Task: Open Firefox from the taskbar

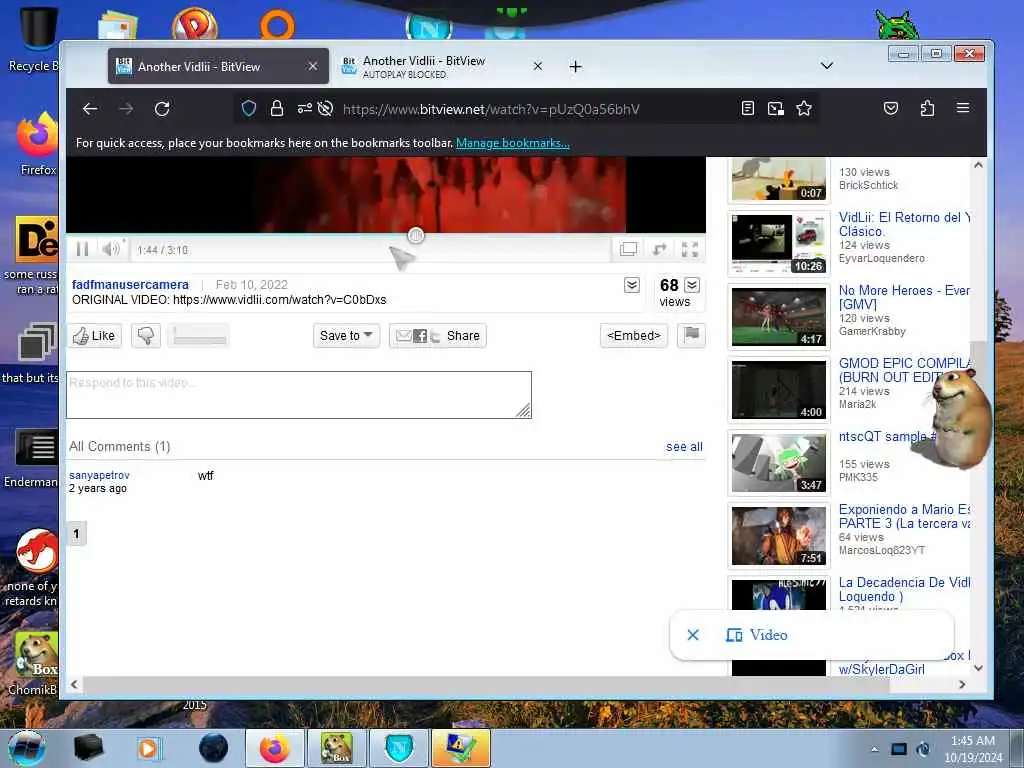Action: (x=275, y=748)
